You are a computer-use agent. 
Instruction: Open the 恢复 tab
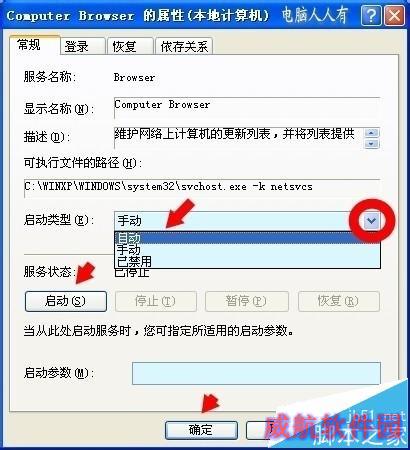pos(130,46)
